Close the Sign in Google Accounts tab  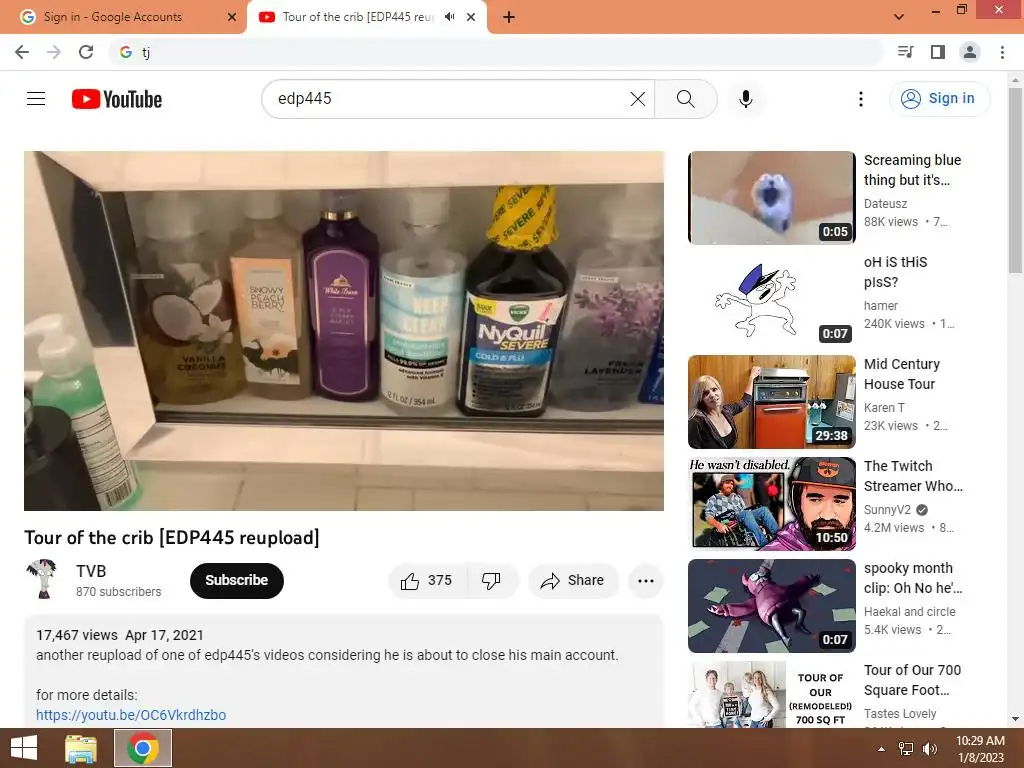pos(232,17)
